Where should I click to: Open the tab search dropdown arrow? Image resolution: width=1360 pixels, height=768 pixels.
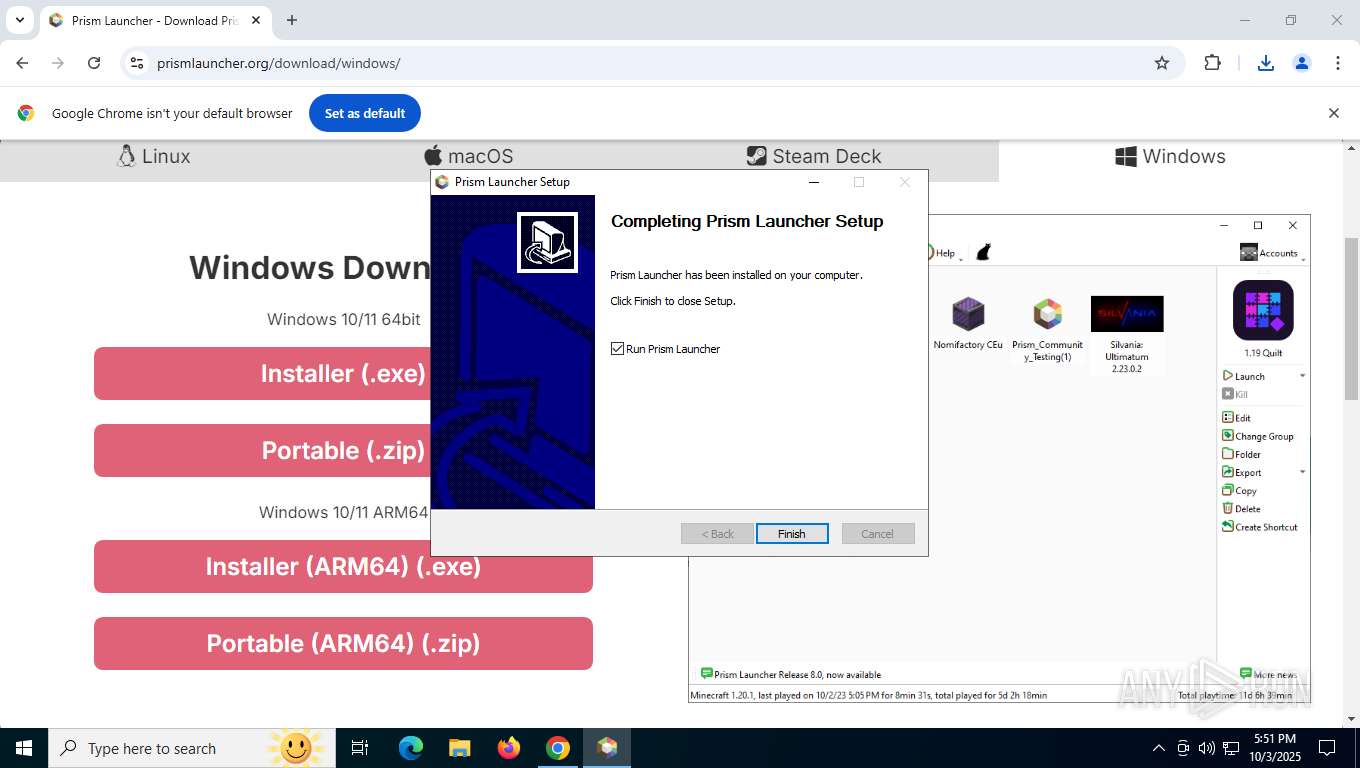19,20
